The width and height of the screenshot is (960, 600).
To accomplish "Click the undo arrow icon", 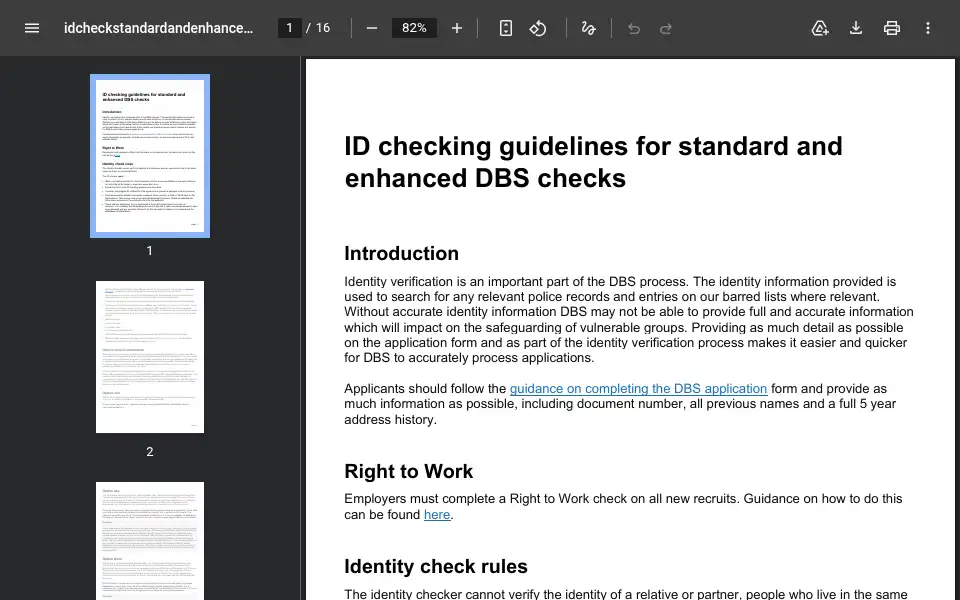I will point(634,28).
